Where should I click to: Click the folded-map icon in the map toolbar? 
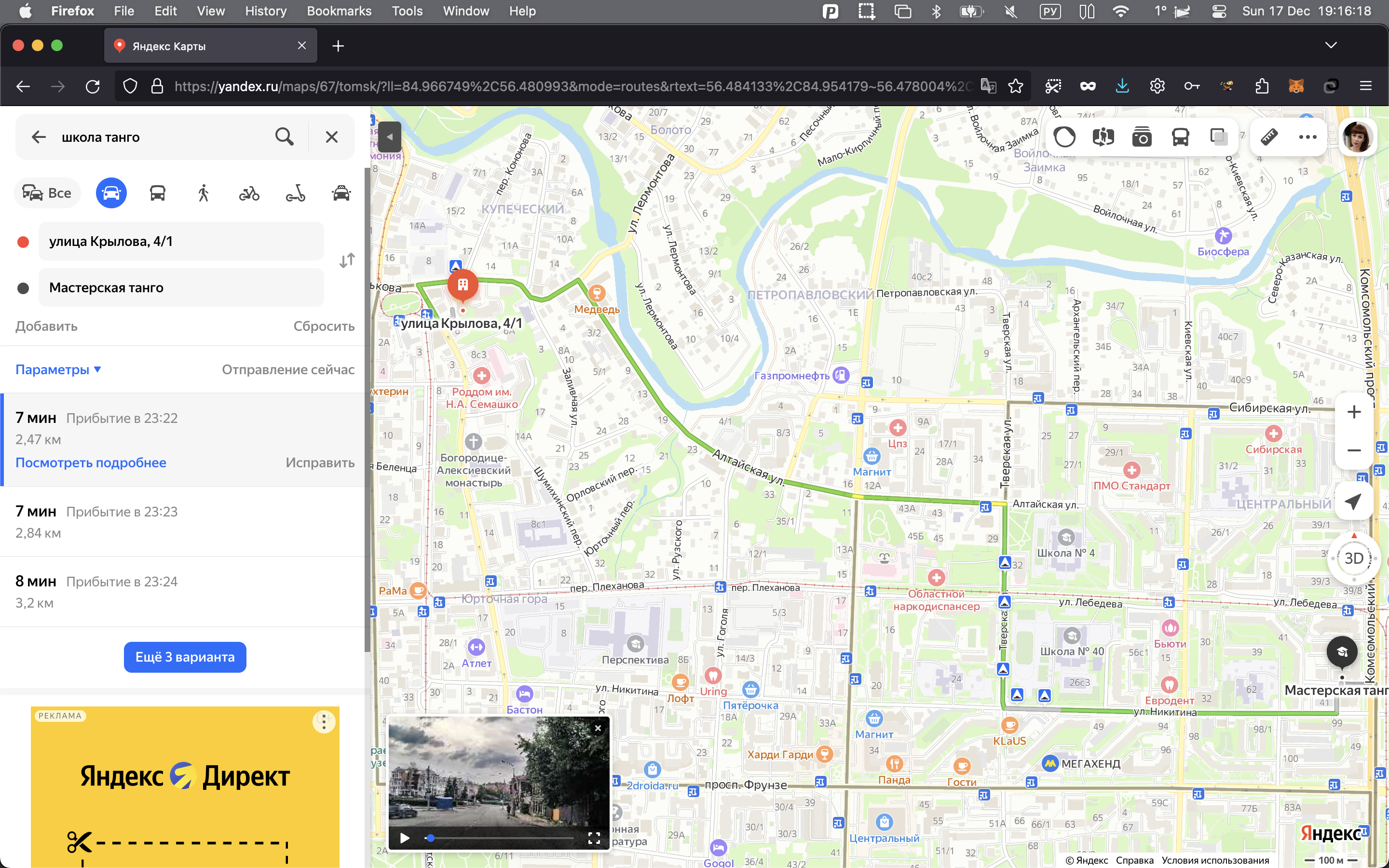click(1103, 136)
